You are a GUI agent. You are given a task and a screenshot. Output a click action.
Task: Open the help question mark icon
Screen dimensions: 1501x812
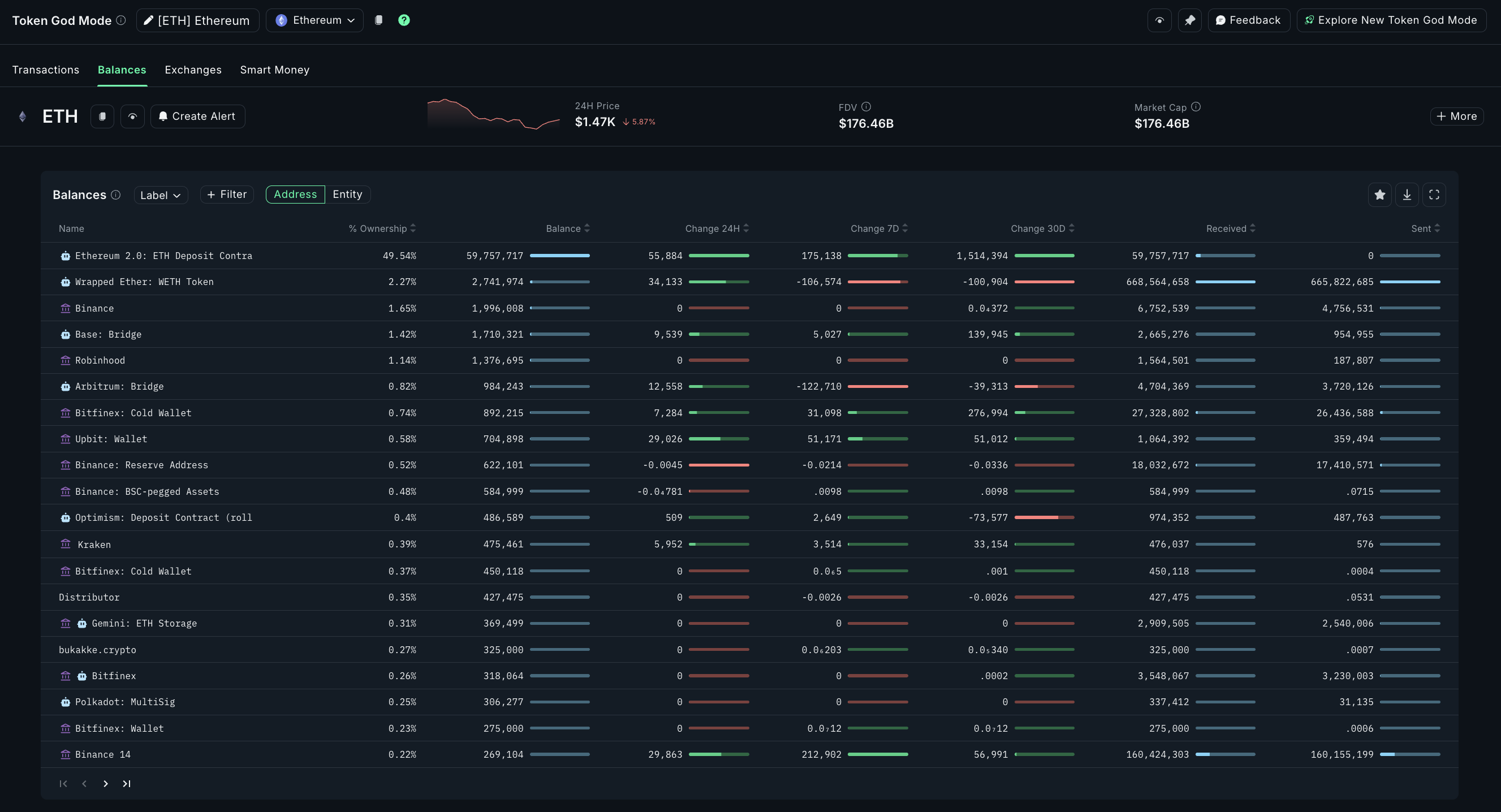click(404, 20)
